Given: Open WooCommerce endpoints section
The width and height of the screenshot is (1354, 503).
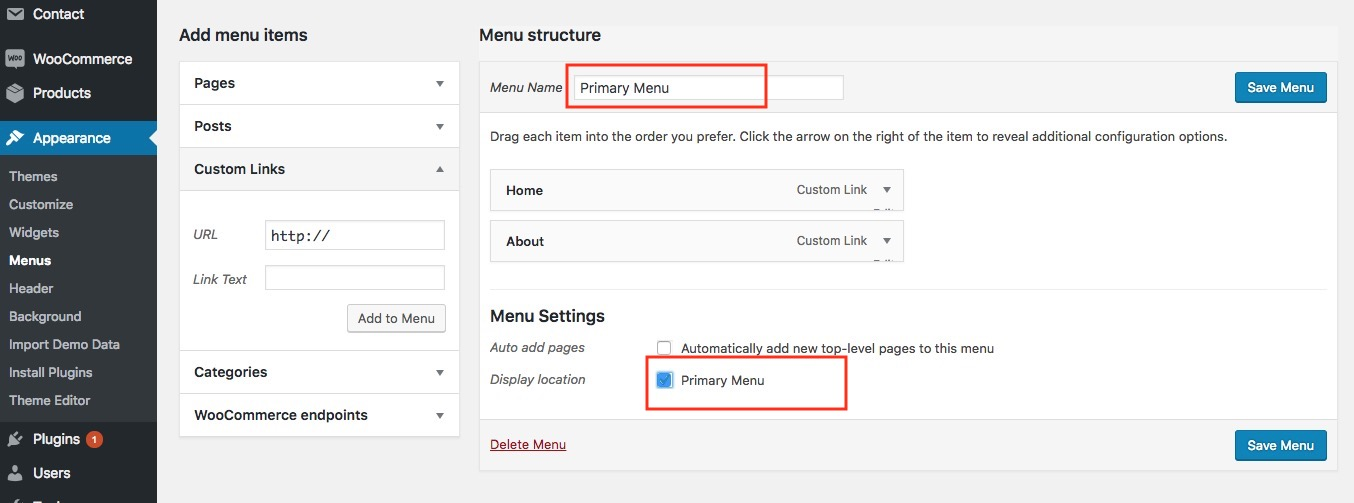Looking at the screenshot, I should click(440, 416).
